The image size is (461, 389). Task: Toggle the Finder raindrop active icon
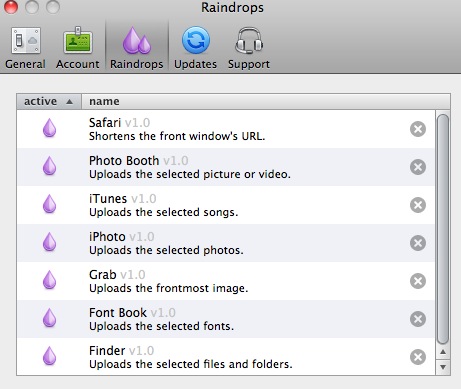tap(49, 356)
